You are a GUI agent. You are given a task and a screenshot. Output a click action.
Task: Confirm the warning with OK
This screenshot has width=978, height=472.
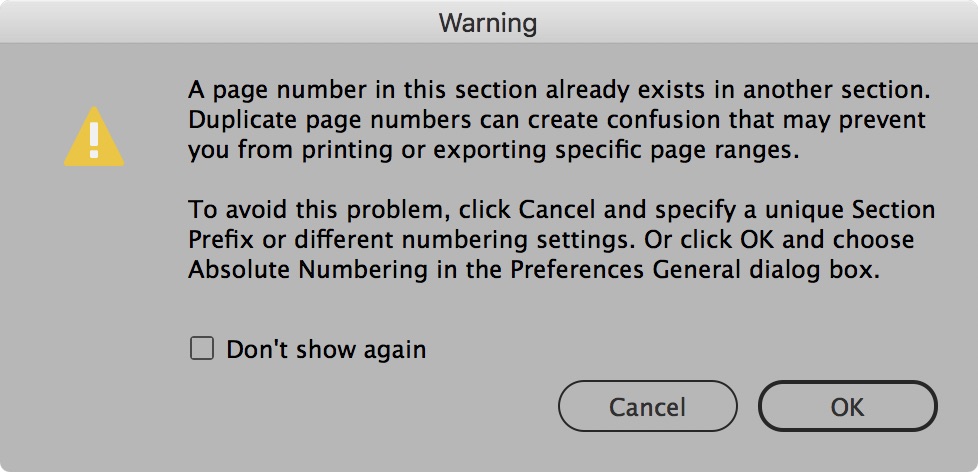coord(847,407)
